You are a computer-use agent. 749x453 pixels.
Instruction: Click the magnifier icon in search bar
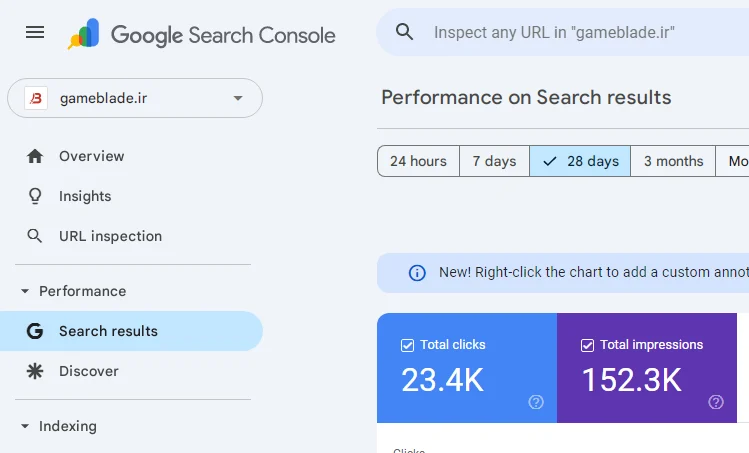pyautogui.click(x=405, y=32)
